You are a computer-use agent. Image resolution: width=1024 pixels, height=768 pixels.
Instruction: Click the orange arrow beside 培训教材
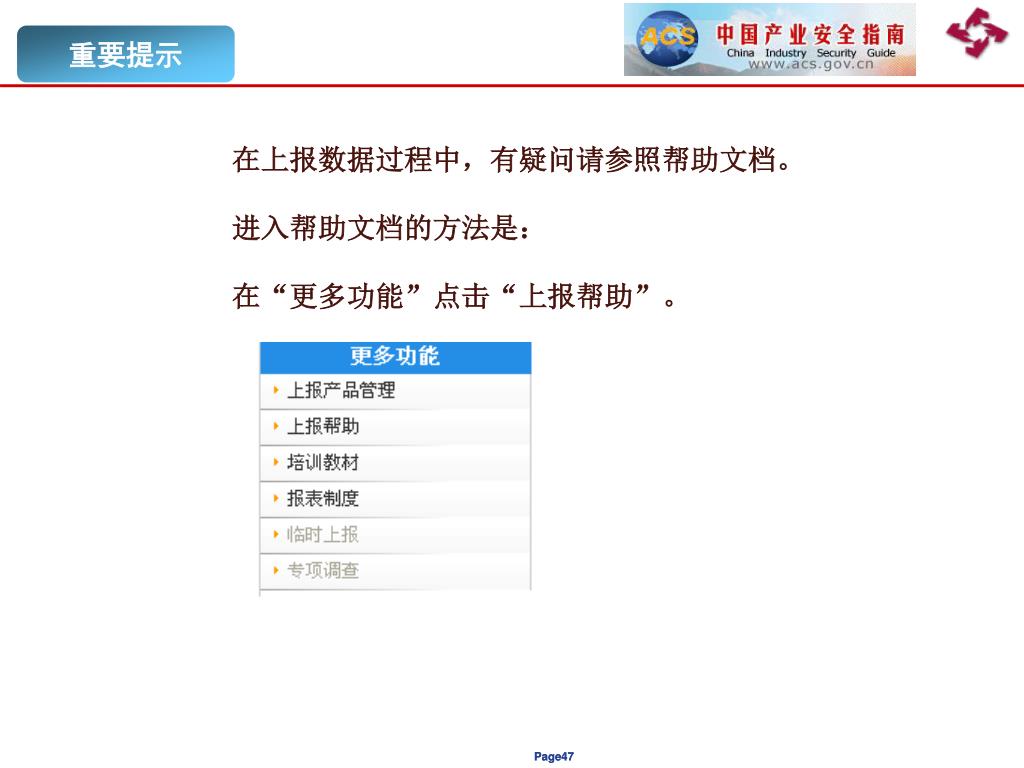[276, 462]
